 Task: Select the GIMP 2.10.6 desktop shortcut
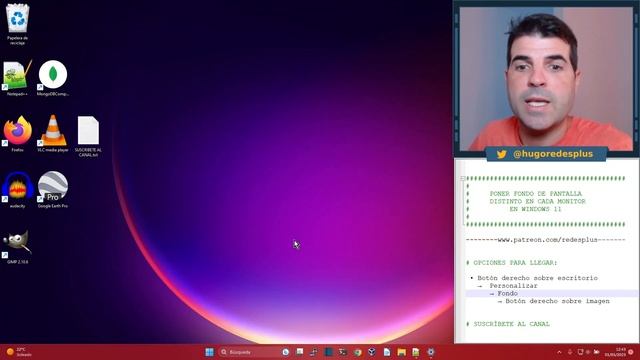(18, 247)
